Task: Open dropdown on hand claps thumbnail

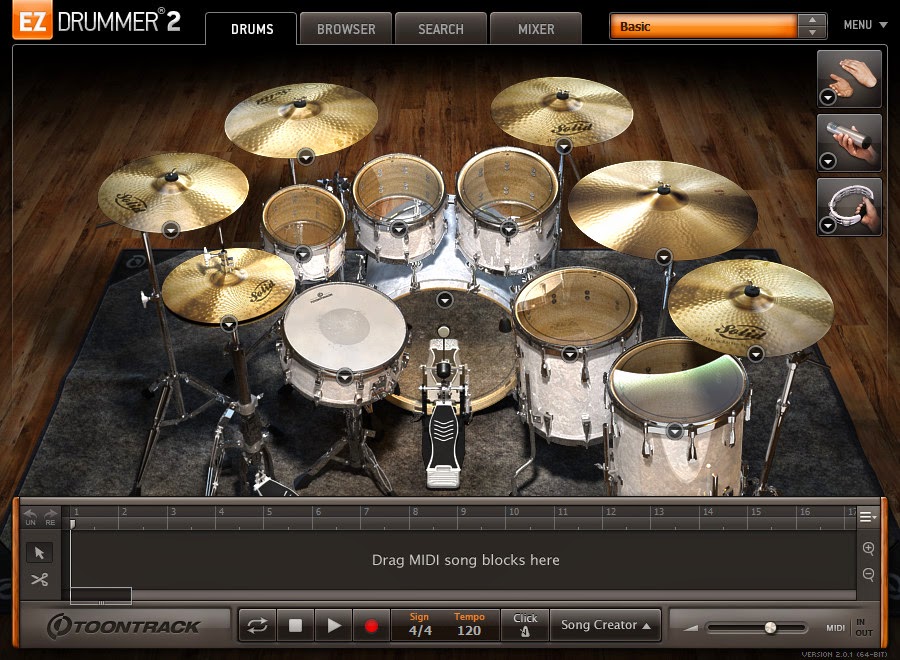Action: coord(827,98)
